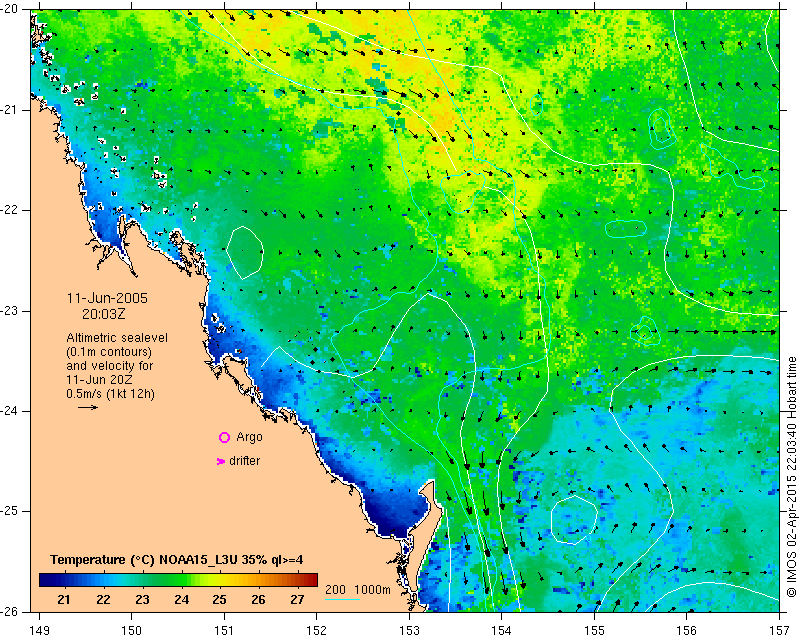Screen dimensions: 800x640
Task: Click the '200 1000m' depth contour label
Action: [358, 589]
